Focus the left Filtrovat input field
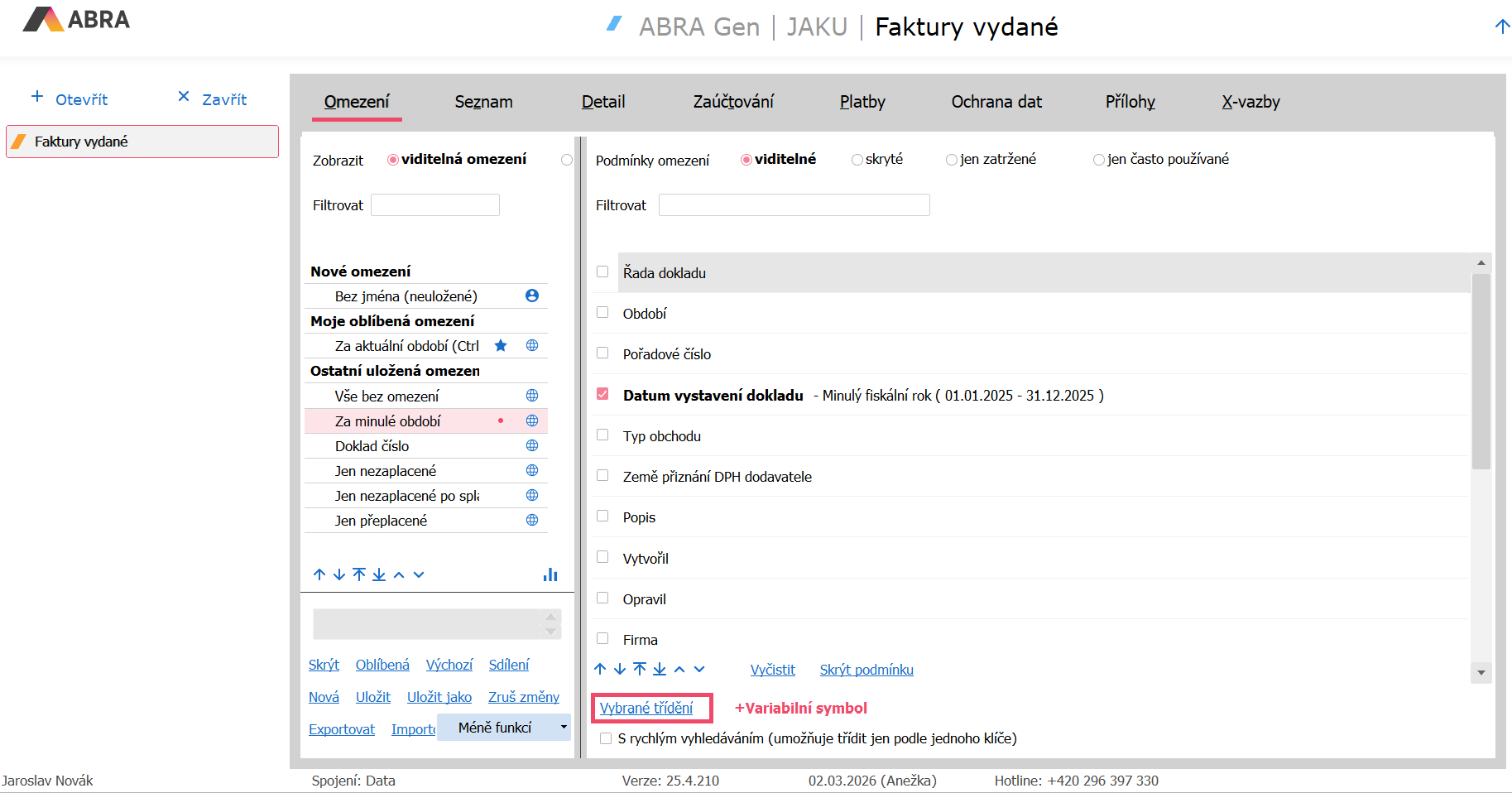 tap(435, 204)
